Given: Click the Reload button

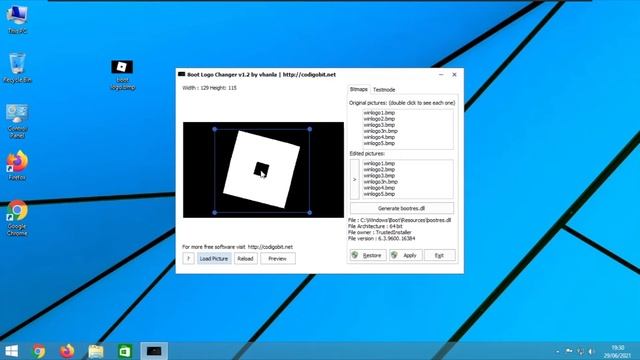Looking at the screenshot, I should (x=245, y=258).
